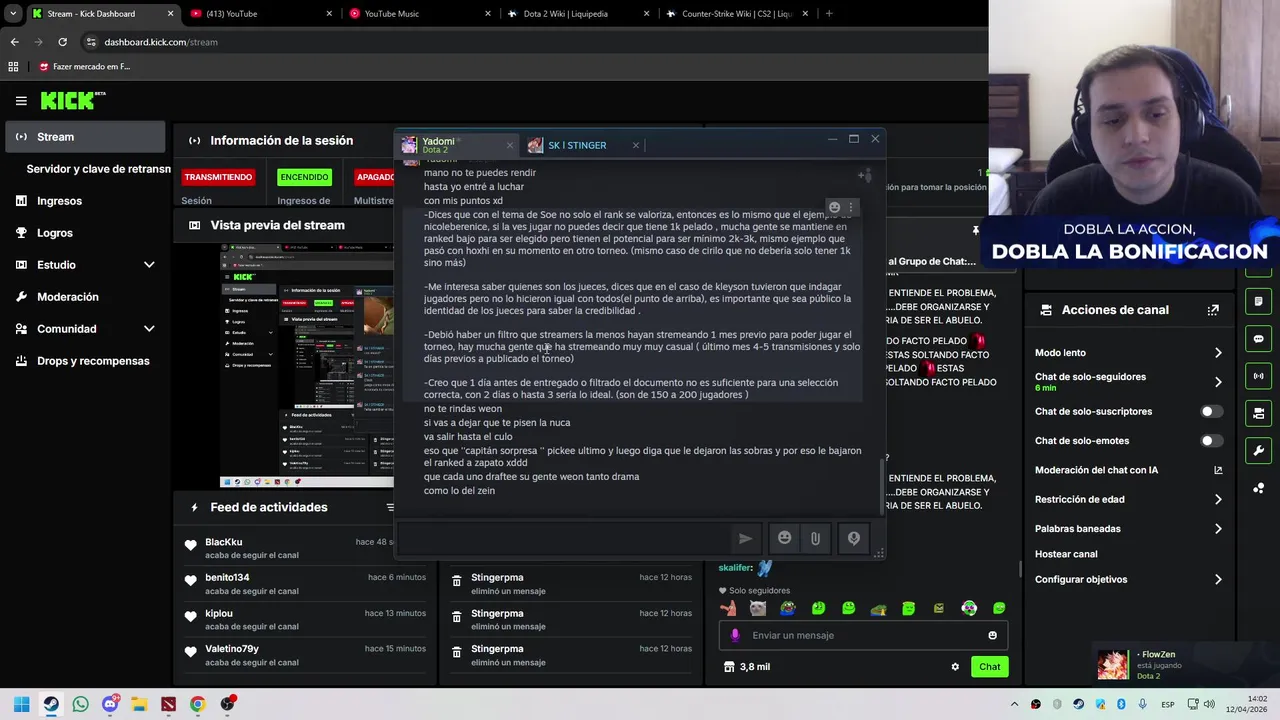Viewport: 1280px width, 720px height.
Task: Select Stream in Kick sidebar
Action: pos(85,137)
